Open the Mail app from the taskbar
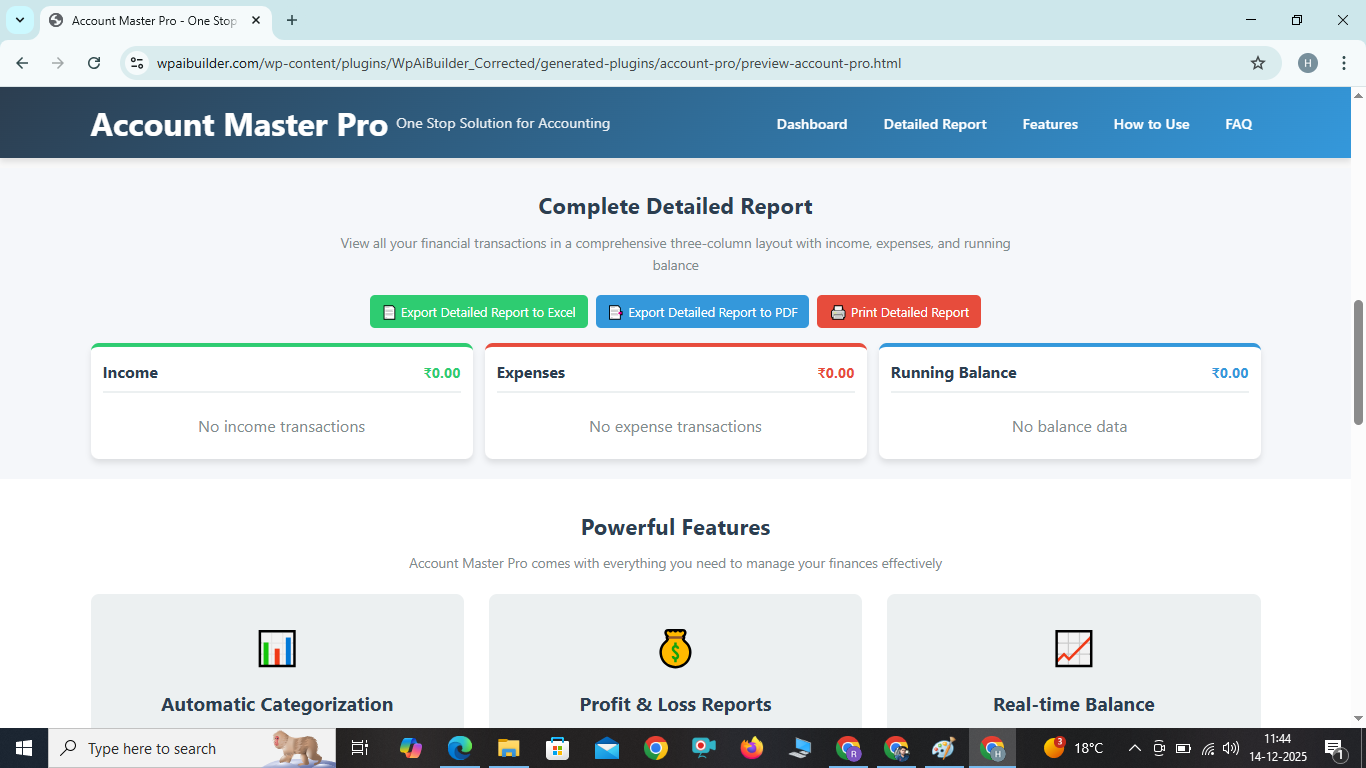The width and height of the screenshot is (1366, 768). (605, 748)
